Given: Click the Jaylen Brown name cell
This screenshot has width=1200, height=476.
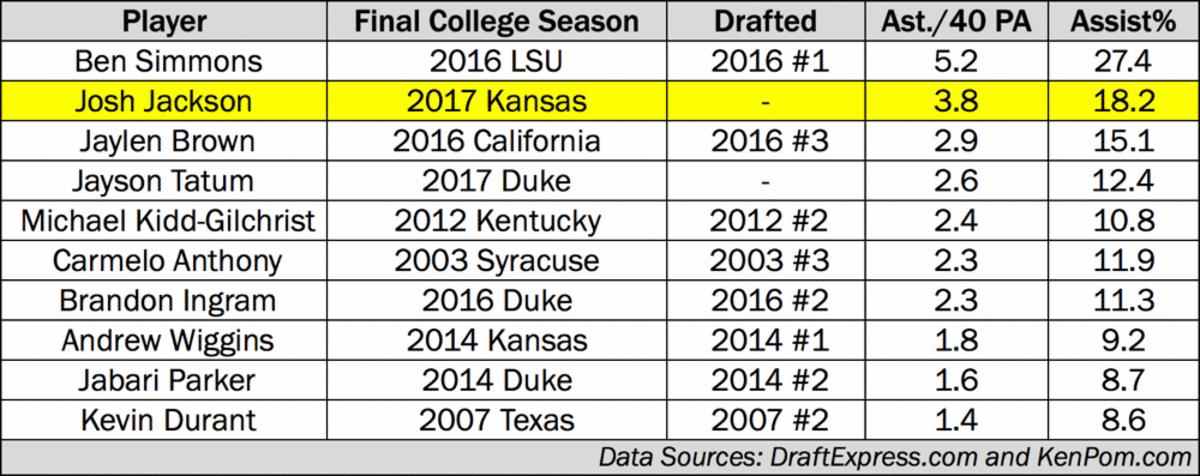Looking at the screenshot, I should click(167, 141).
